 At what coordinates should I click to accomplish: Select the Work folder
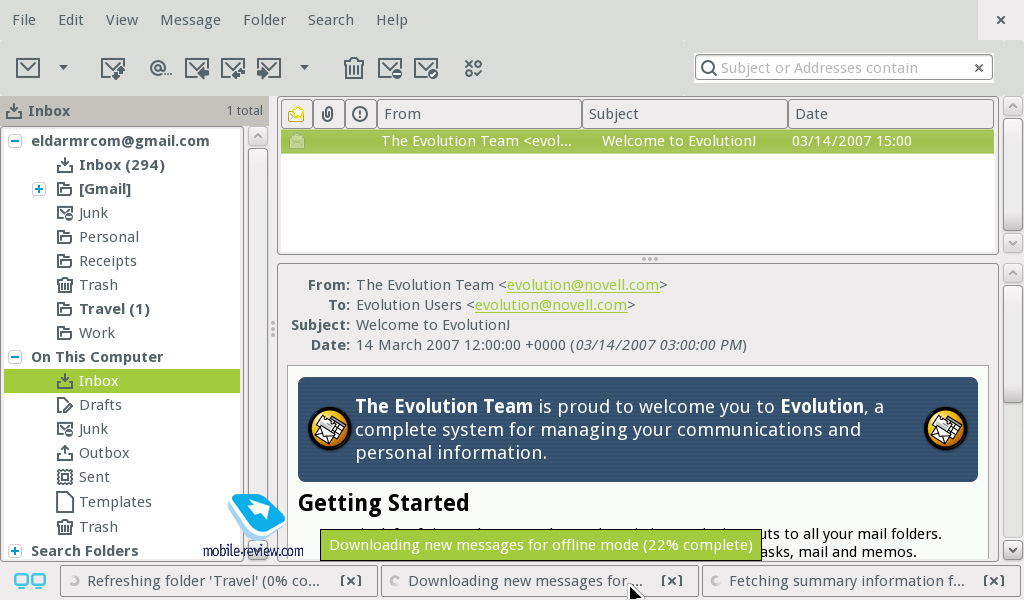click(86, 333)
